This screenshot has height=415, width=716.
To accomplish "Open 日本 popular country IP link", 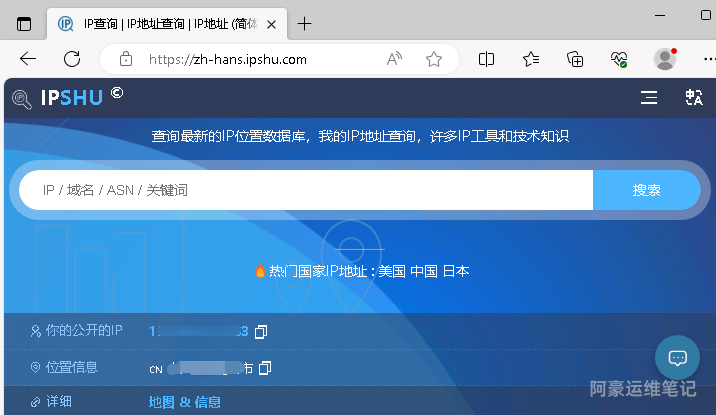I will point(456,271).
